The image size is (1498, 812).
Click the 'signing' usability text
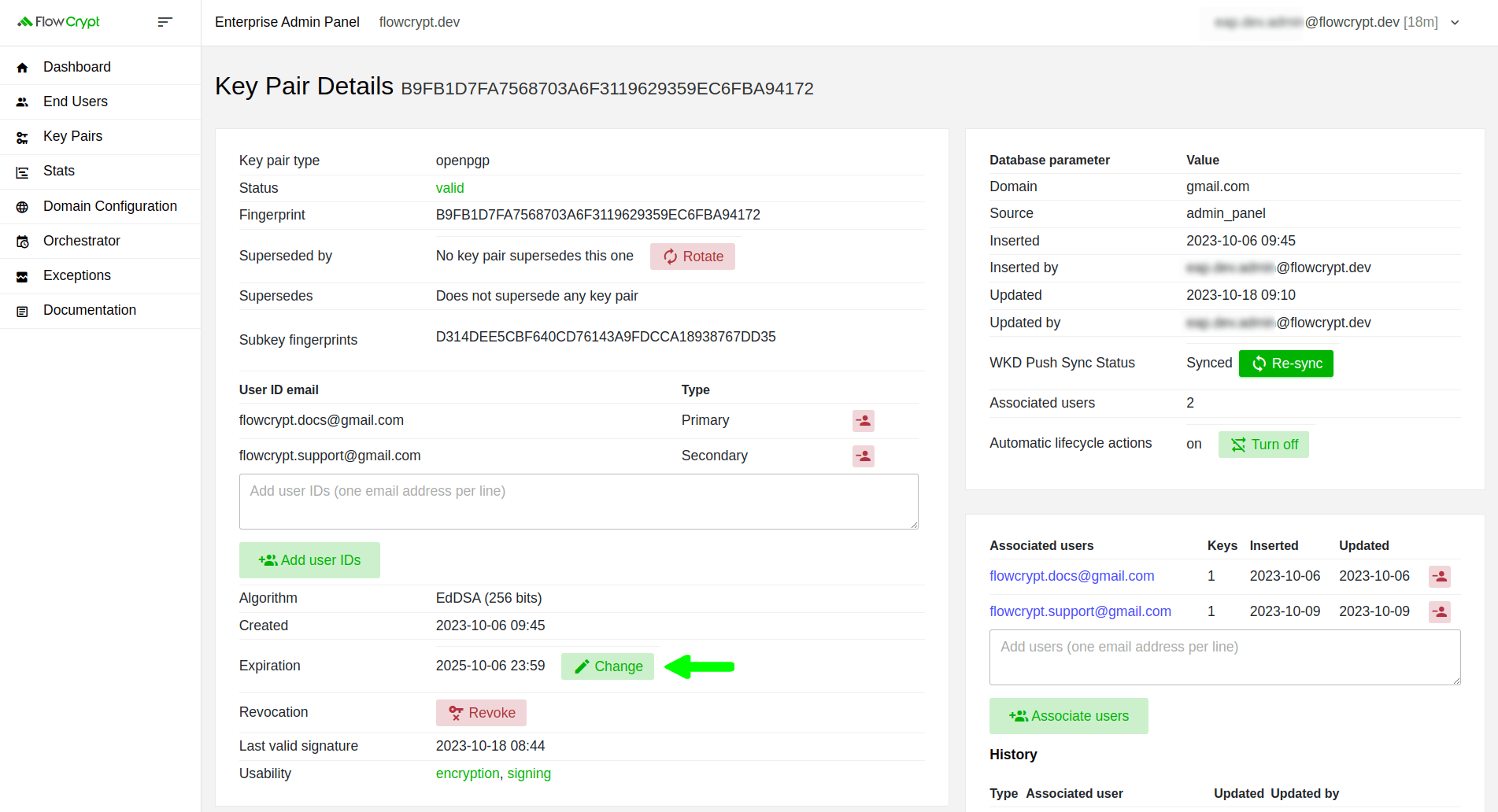[x=529, y=773]
